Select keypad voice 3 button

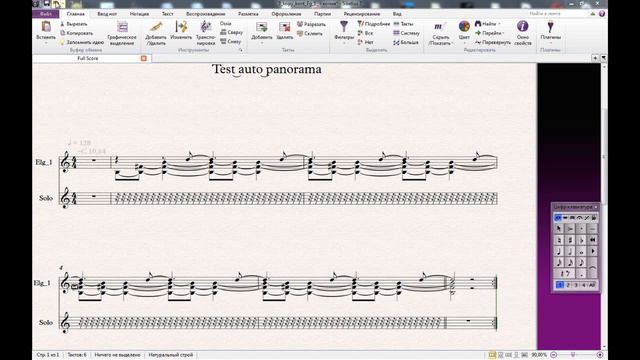(x=576, y=284)
